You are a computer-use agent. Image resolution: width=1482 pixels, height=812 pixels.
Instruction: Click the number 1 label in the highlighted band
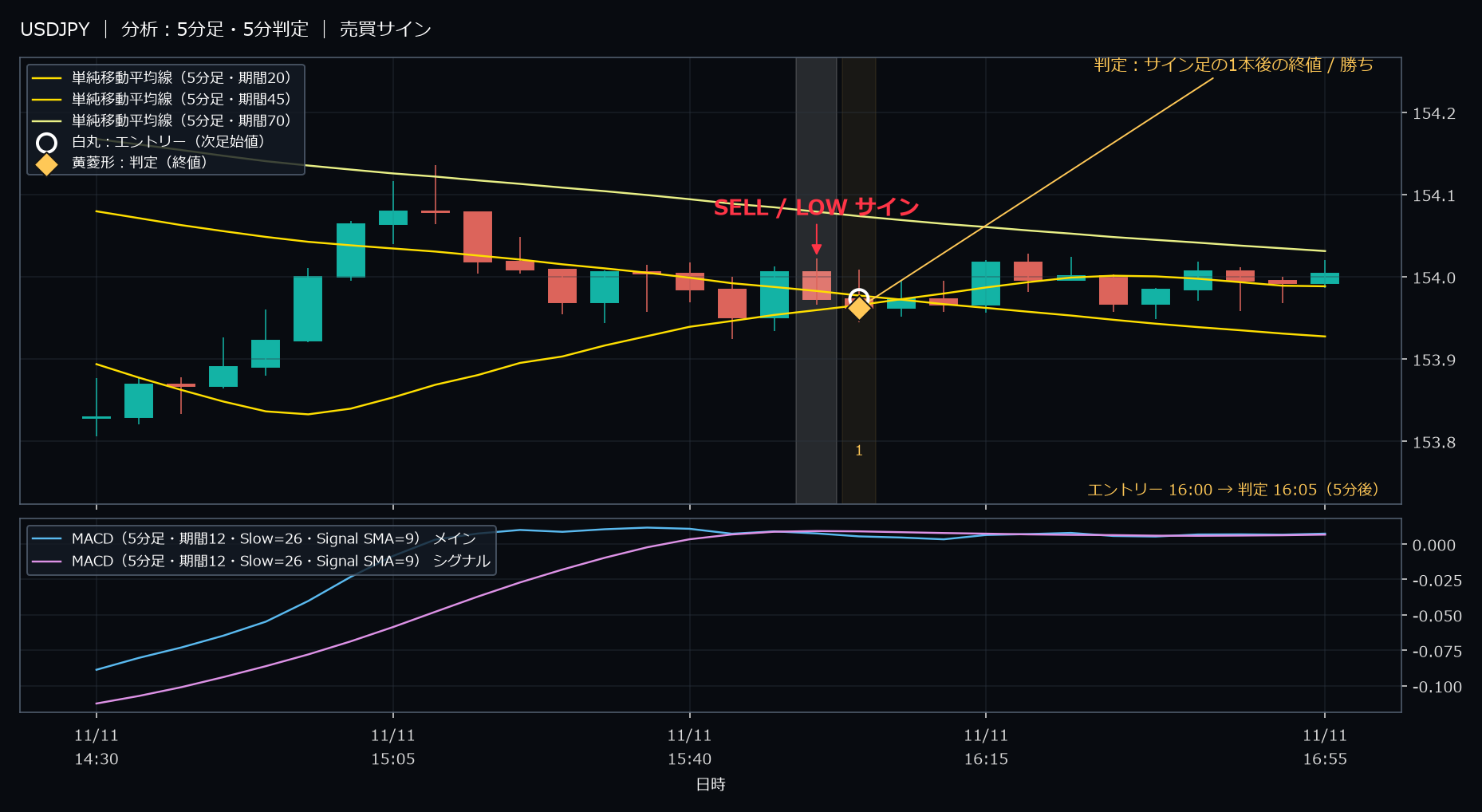click(859, 451)
